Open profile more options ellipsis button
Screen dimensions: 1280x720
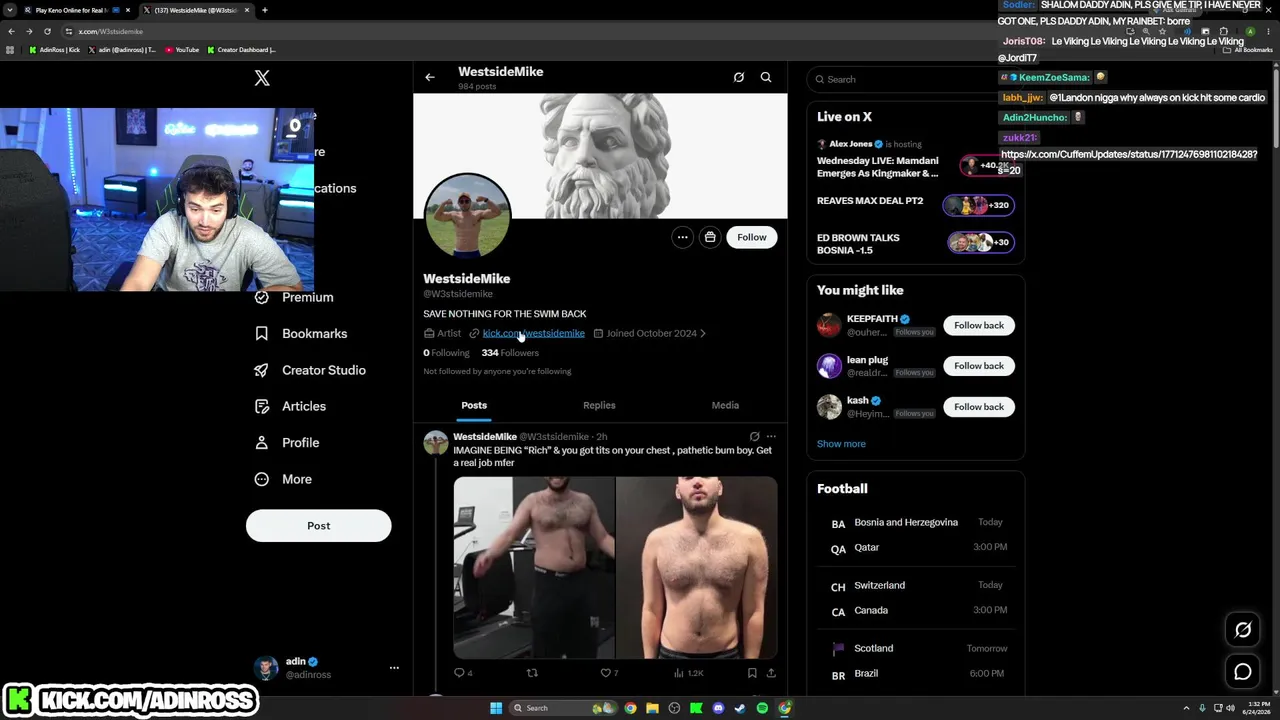[682, 237]
